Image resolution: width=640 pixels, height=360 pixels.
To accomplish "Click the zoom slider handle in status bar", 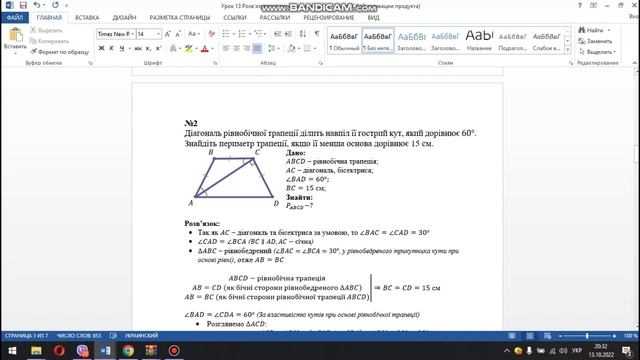I will (587, 336).
